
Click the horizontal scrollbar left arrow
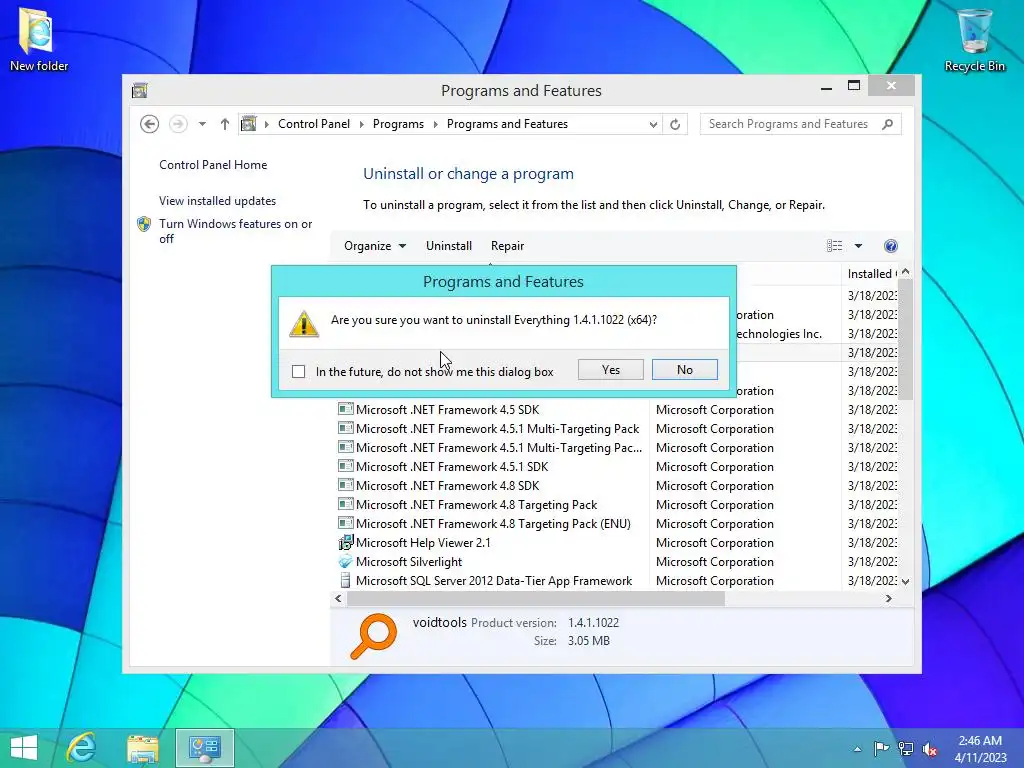[338, 598]
